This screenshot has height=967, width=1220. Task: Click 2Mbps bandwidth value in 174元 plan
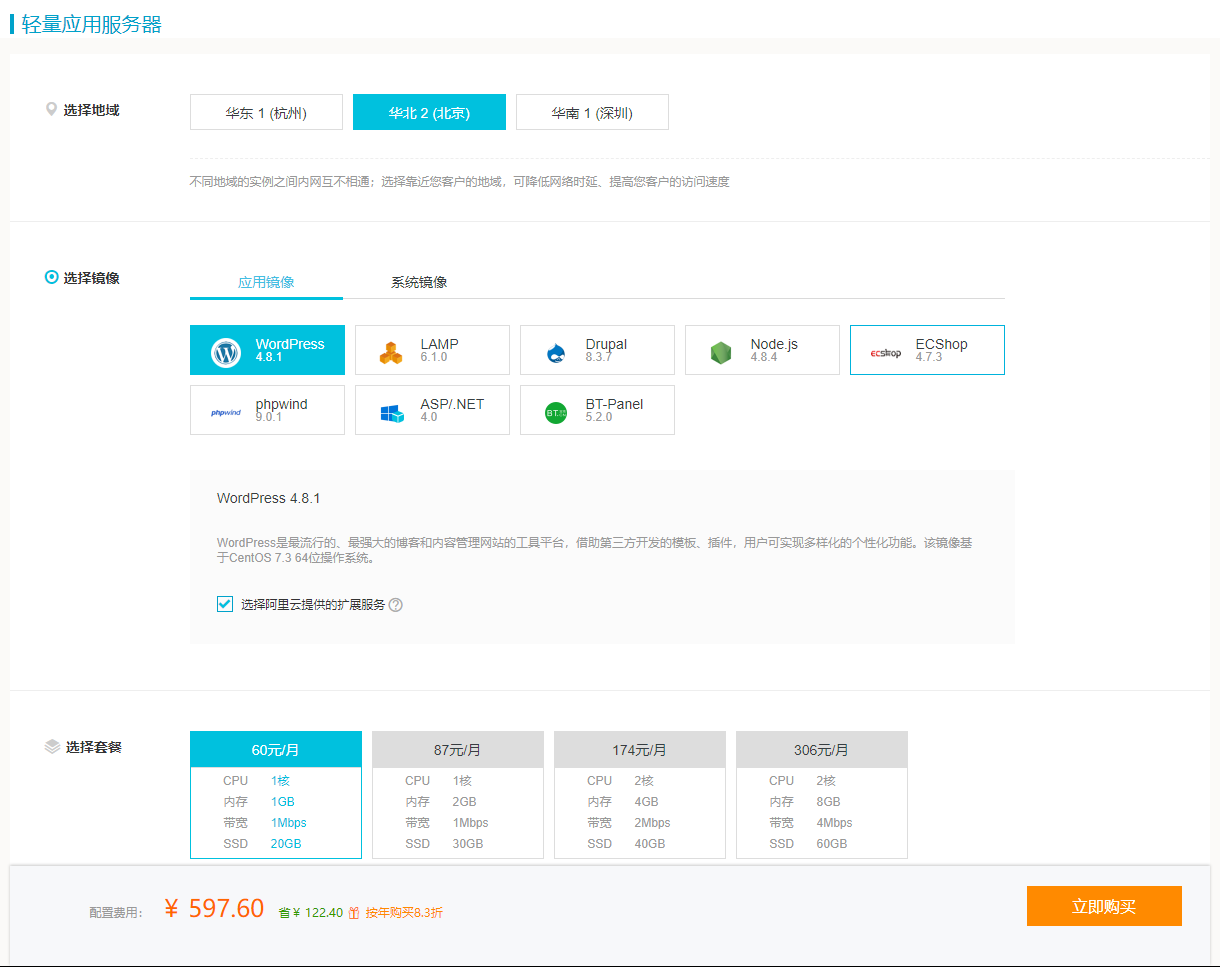[652, 823]
